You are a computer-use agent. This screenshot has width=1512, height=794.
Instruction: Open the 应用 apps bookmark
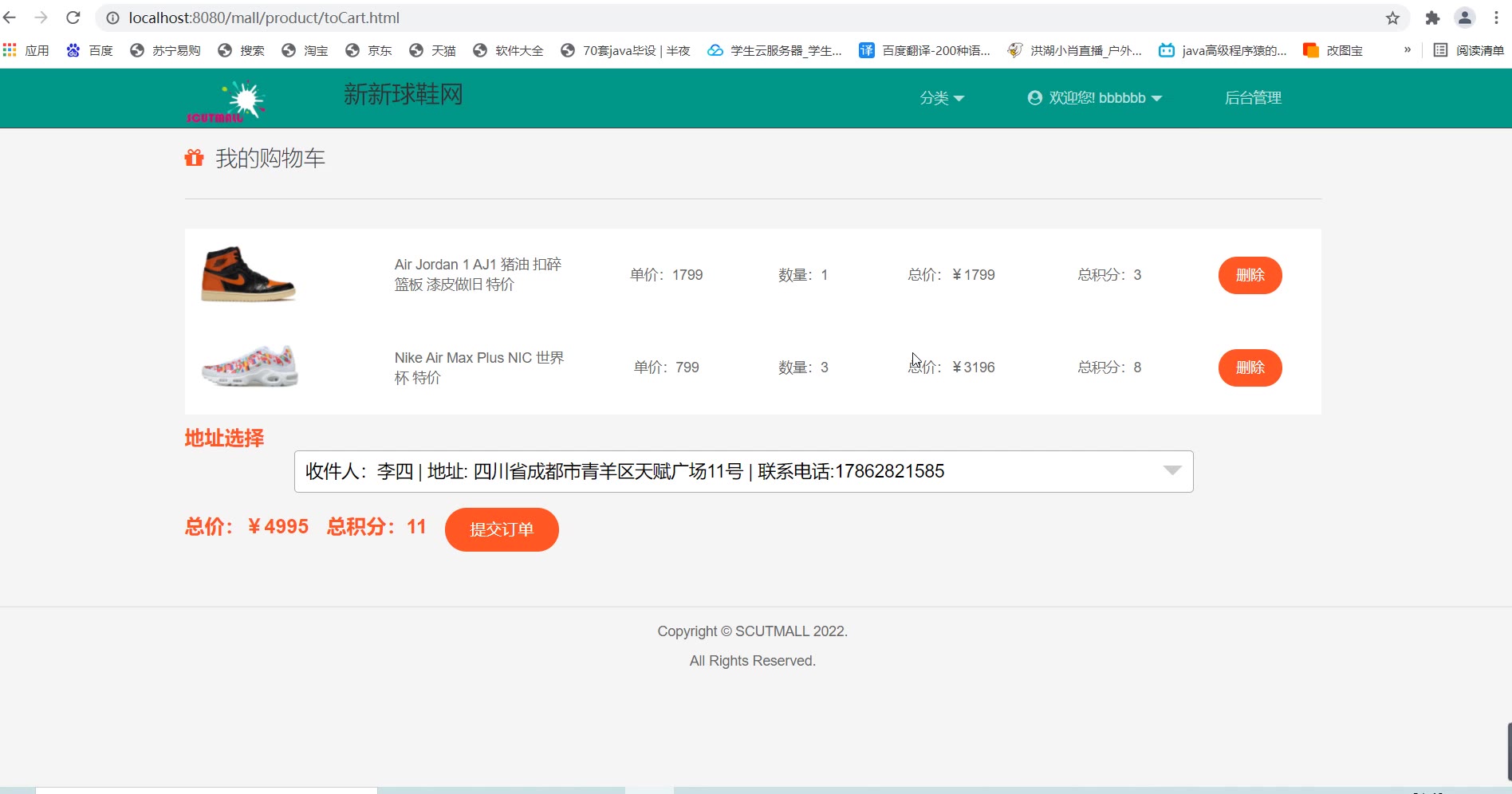point(26,50)
